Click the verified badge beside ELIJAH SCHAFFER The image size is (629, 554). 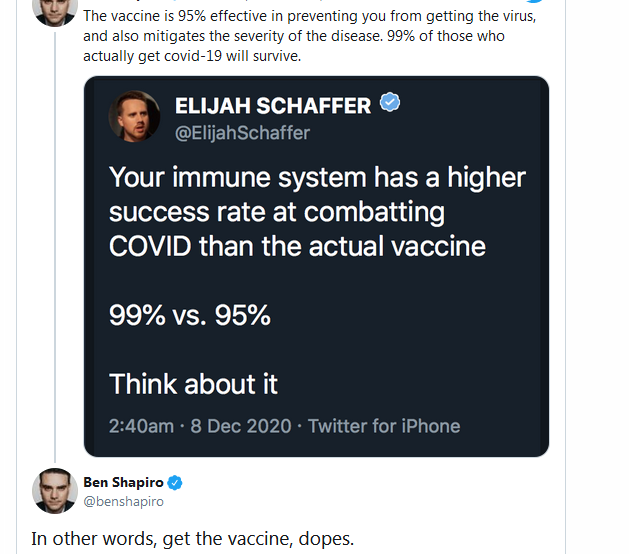(390, 103)
